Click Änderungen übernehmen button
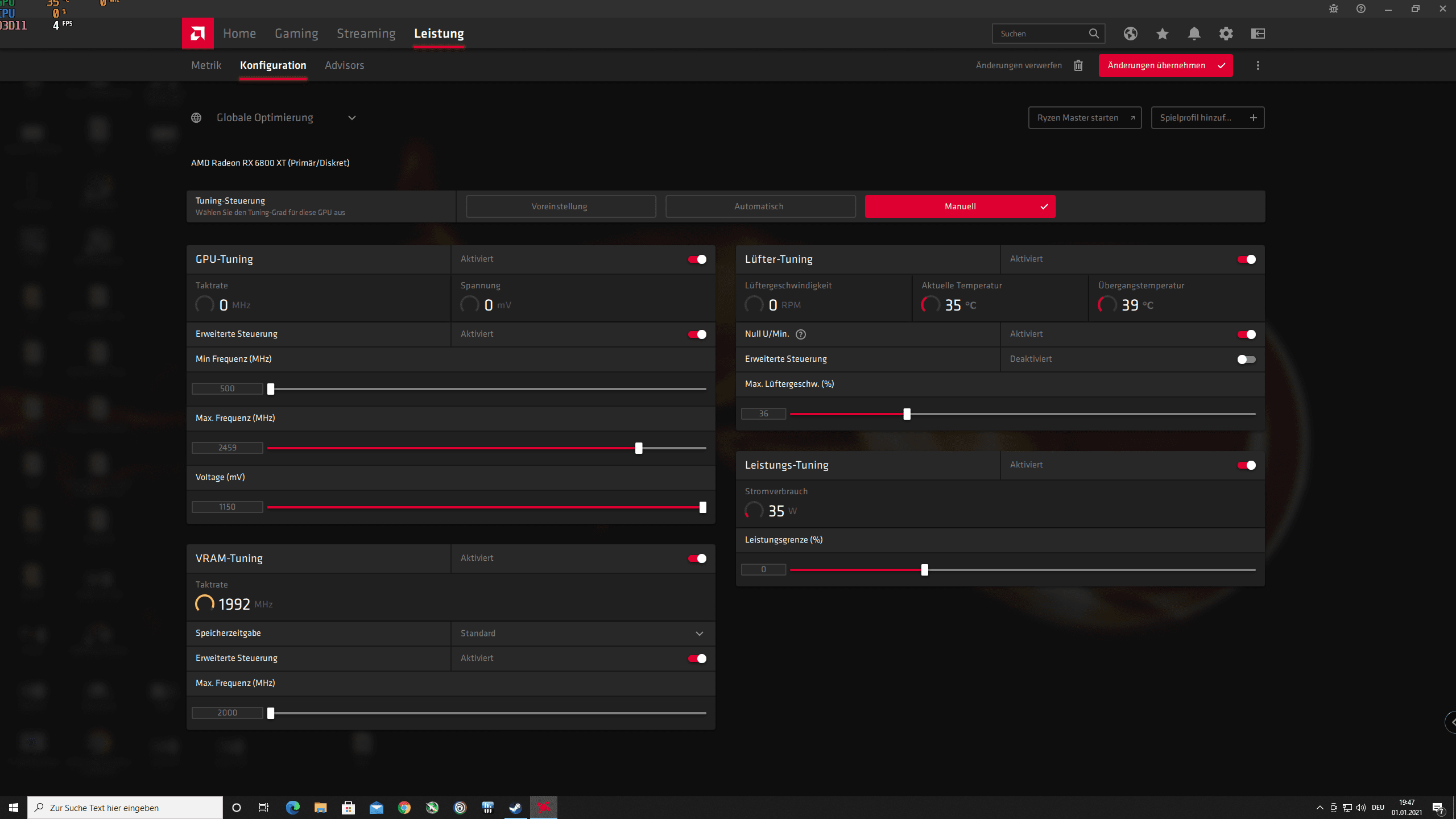This screenshot has height=819, width=1456. [x=1165, y=65]
